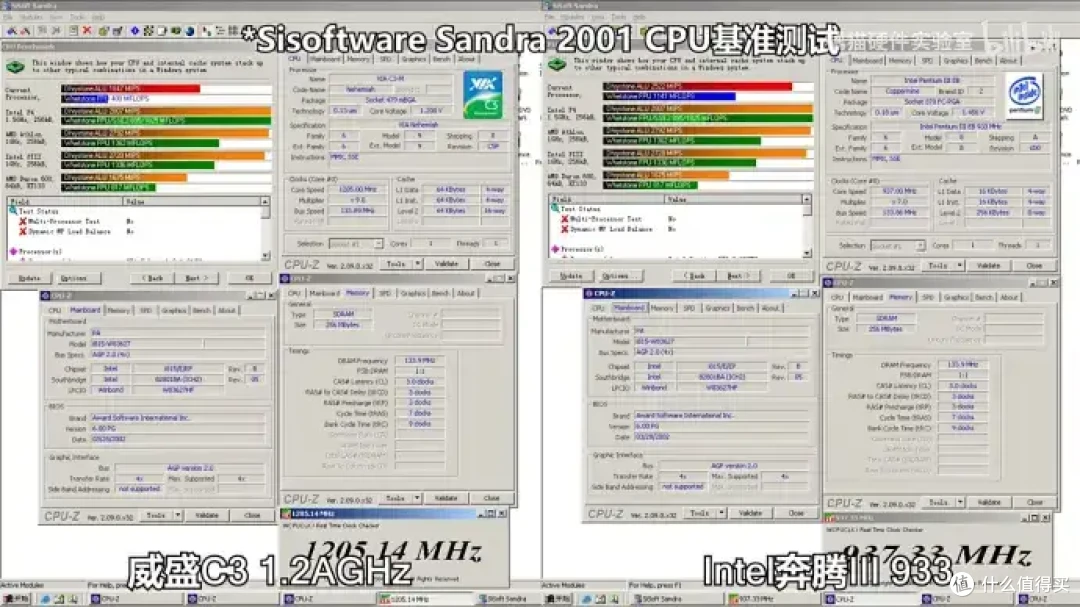Screen dimensions: 1080x607
Task: Click the Start button on the VIA-side taskbar
Action: (17, 599)
